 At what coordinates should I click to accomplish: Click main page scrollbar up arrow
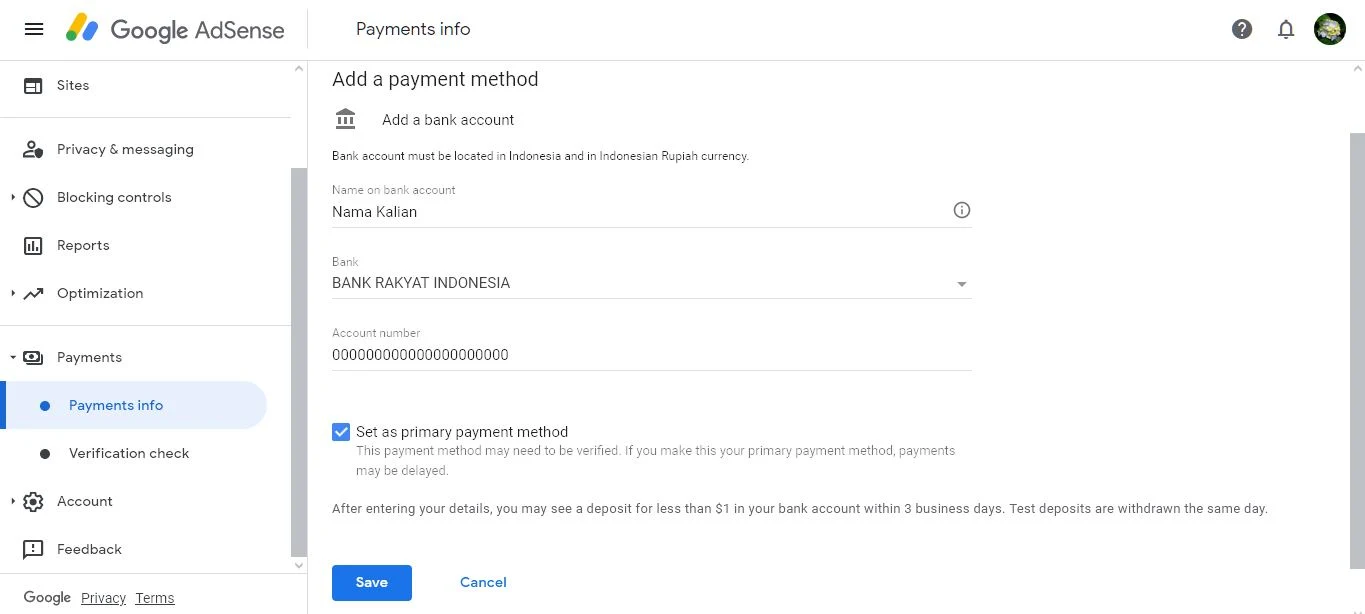pos(1357,68)
